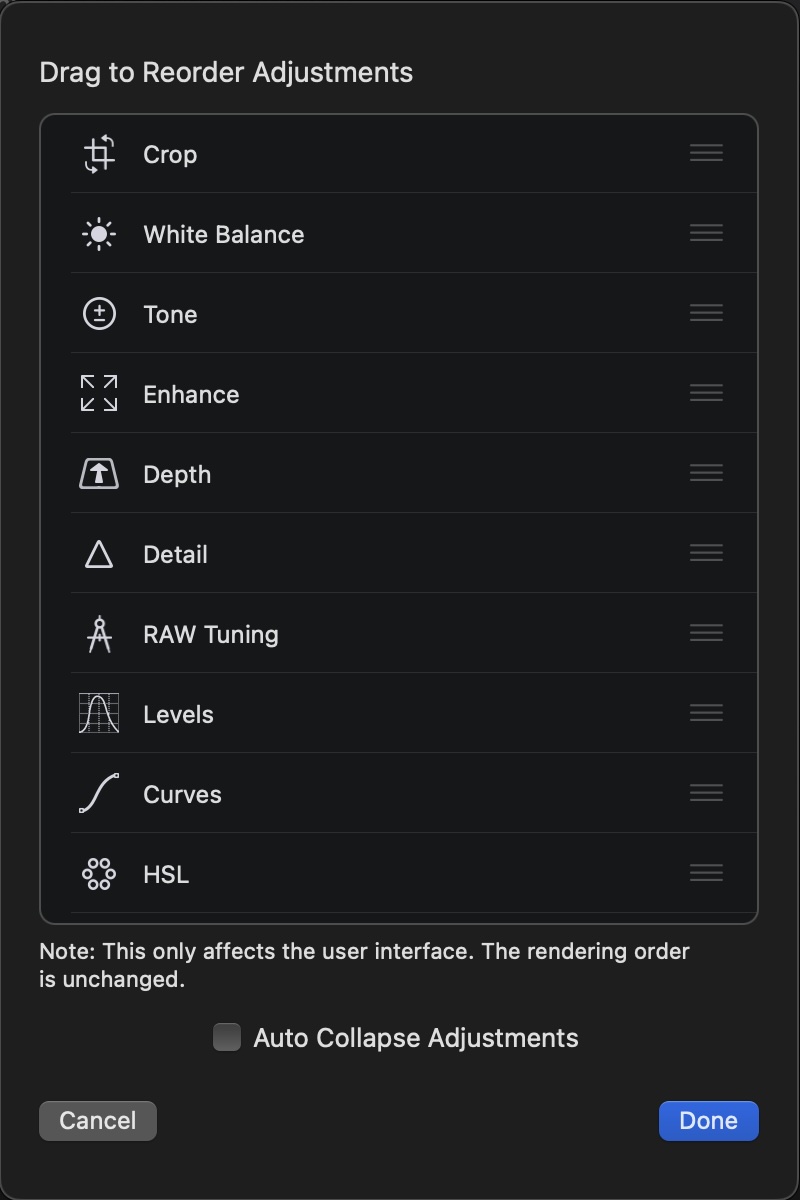Click the Curves adjustment icon
Viewport: 800px width, 1200px height.
99,794
